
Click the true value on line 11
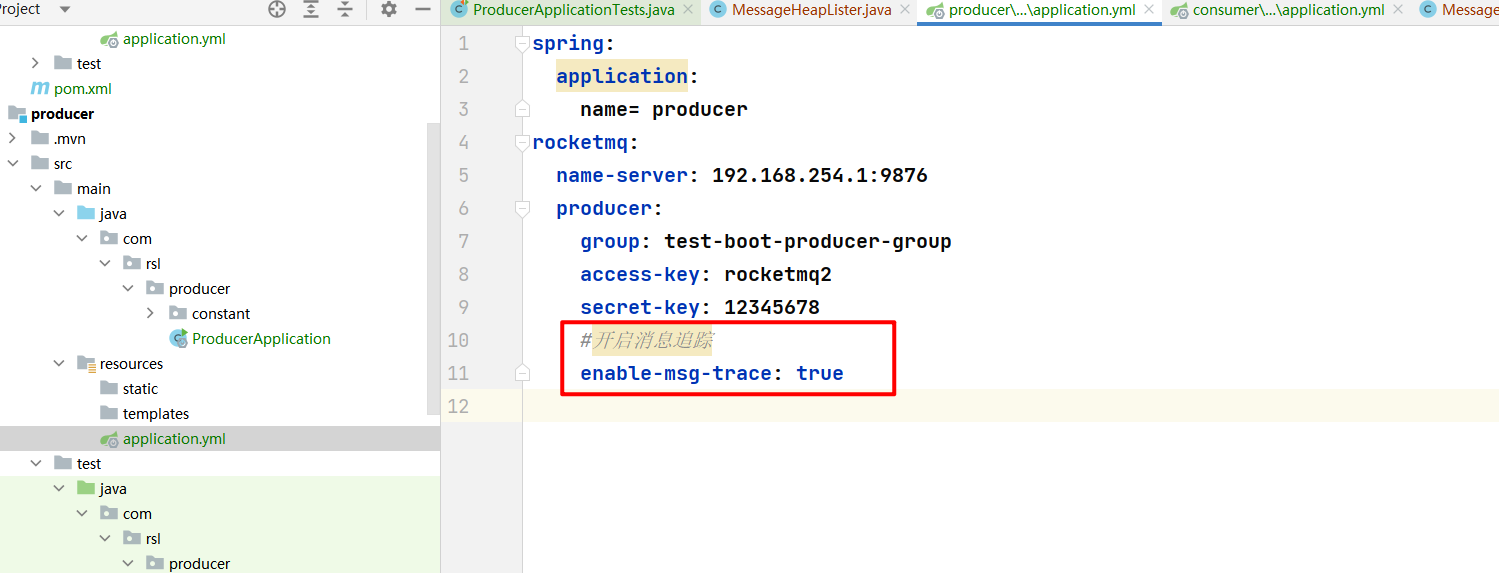(x=820, y=373)
